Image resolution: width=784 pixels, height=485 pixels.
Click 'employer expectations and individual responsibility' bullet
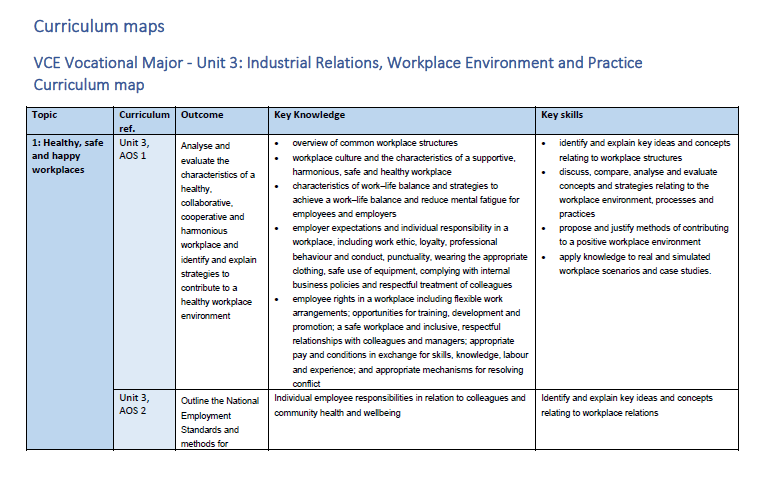410,256
